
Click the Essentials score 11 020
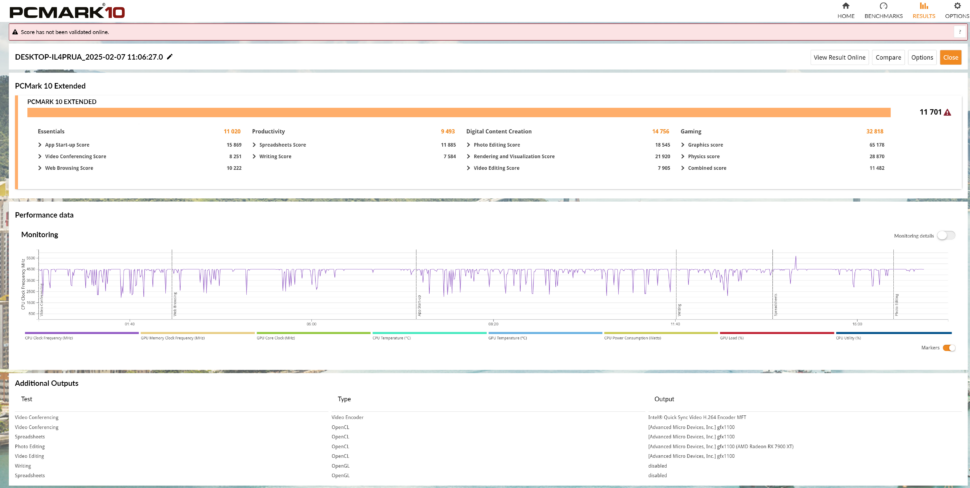232,132
